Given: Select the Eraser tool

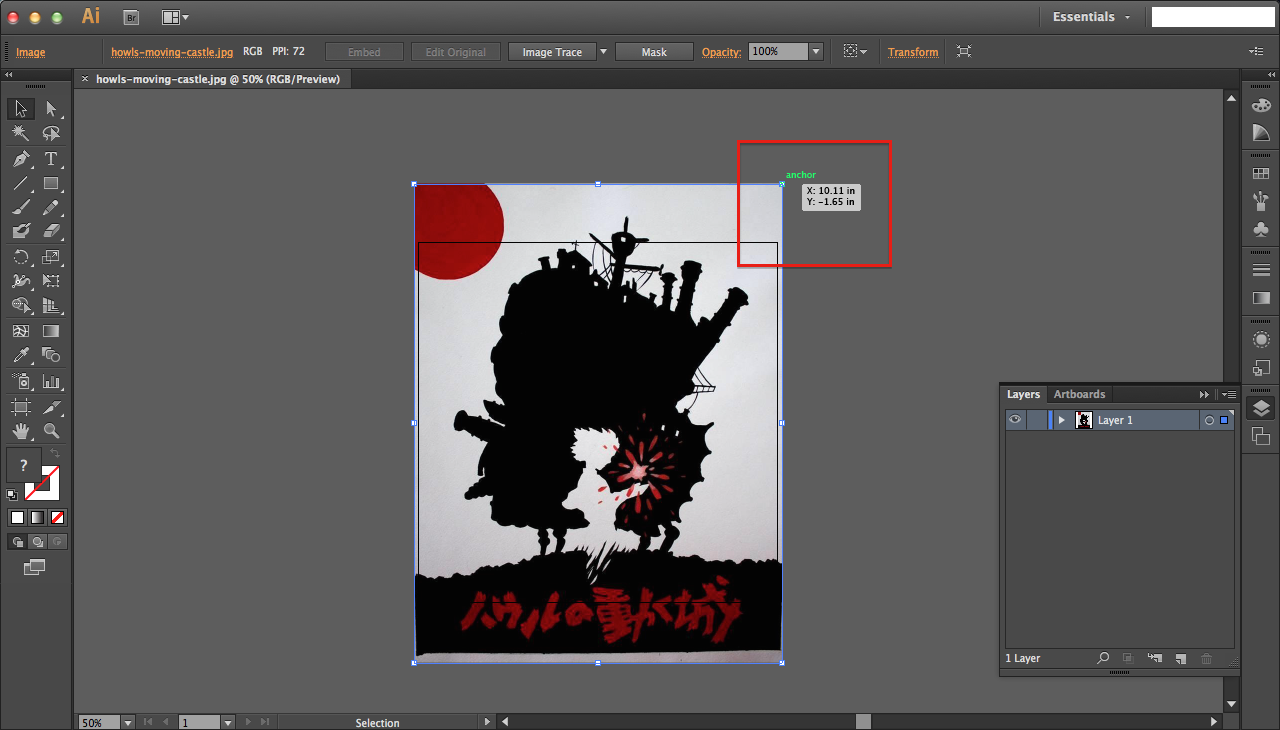Looking at the screenshot, I should (x=51, y=231).
